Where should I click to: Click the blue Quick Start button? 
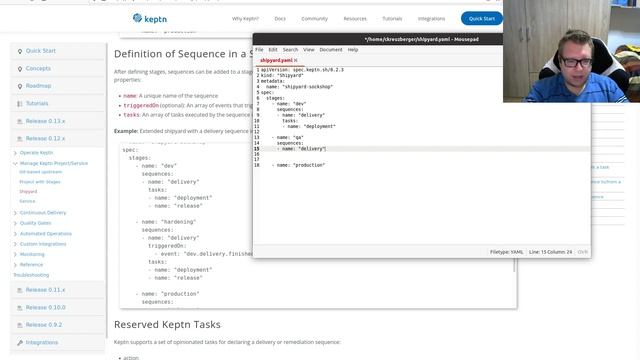point(482,18)
